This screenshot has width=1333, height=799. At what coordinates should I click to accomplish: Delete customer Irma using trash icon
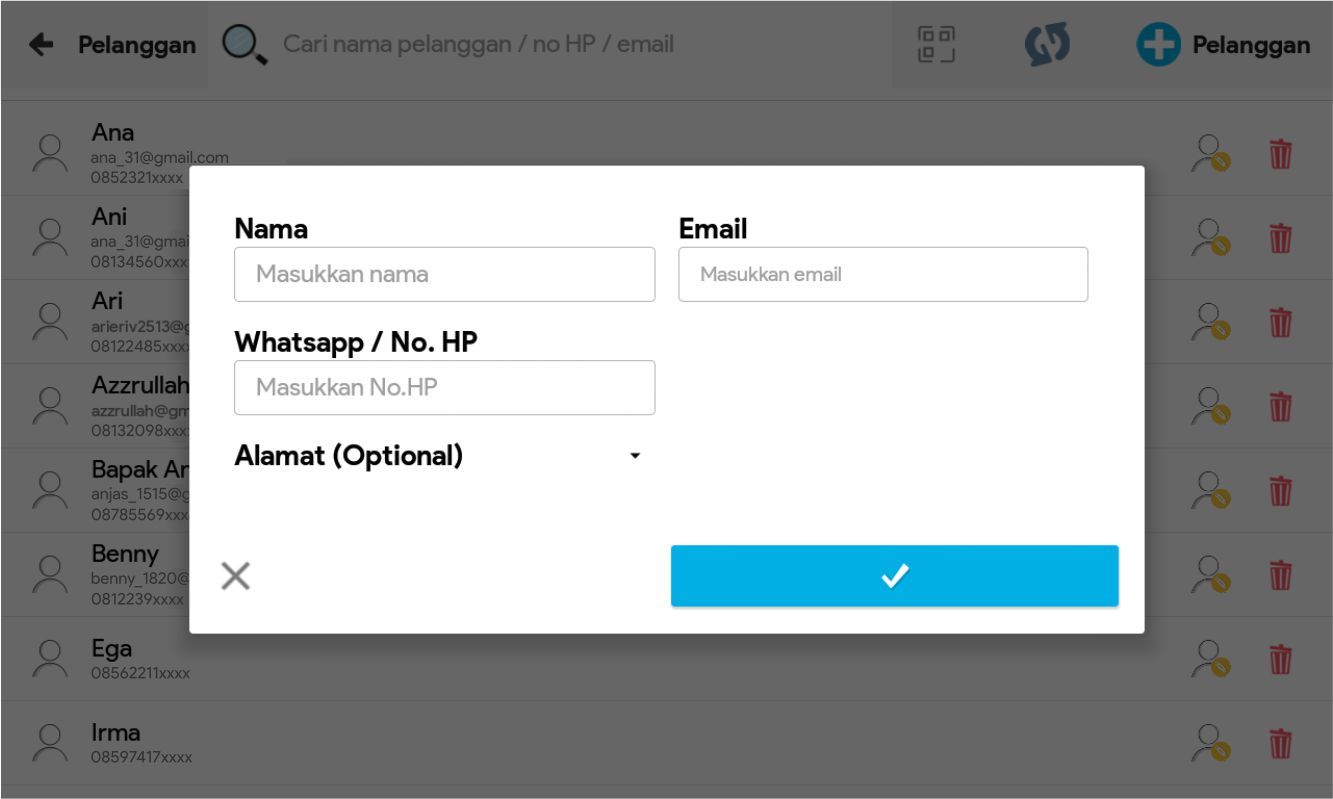coord(1280,743)
